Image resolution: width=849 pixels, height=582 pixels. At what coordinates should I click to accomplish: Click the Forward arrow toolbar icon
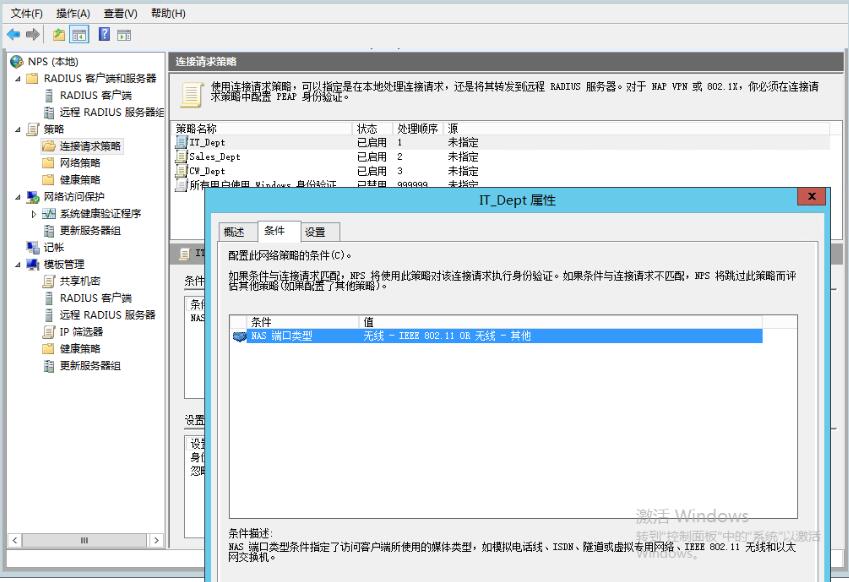pyautogui.click(x=32, y=35)
